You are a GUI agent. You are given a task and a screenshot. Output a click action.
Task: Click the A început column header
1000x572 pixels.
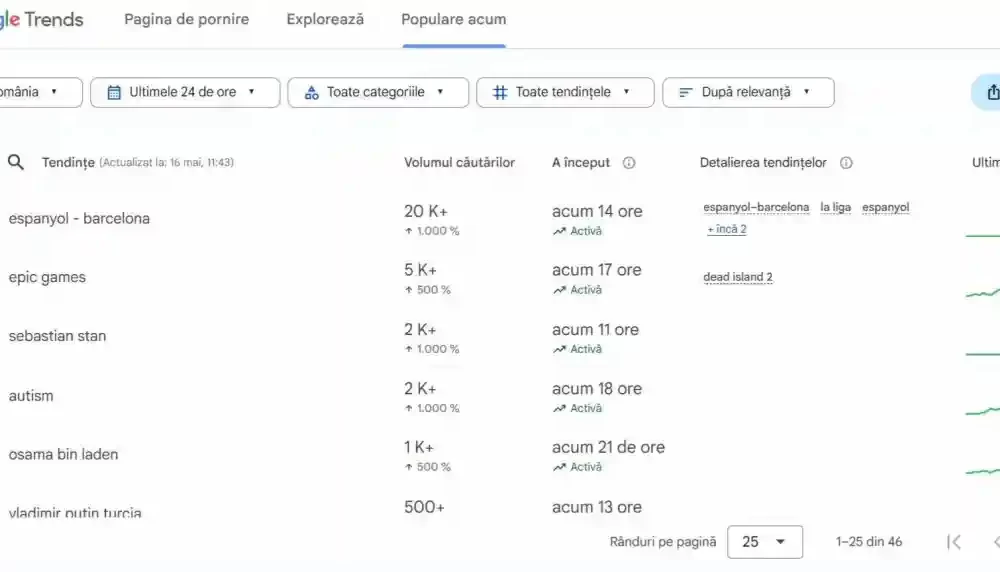click(x=581, y=163)
